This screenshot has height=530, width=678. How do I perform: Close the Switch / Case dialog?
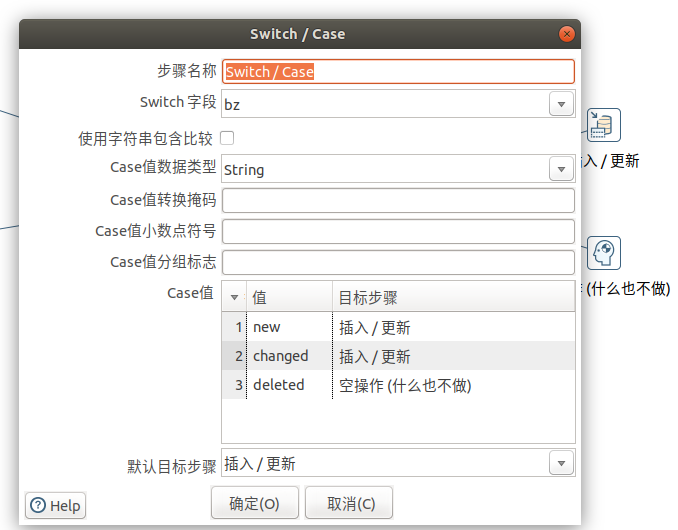566,34
